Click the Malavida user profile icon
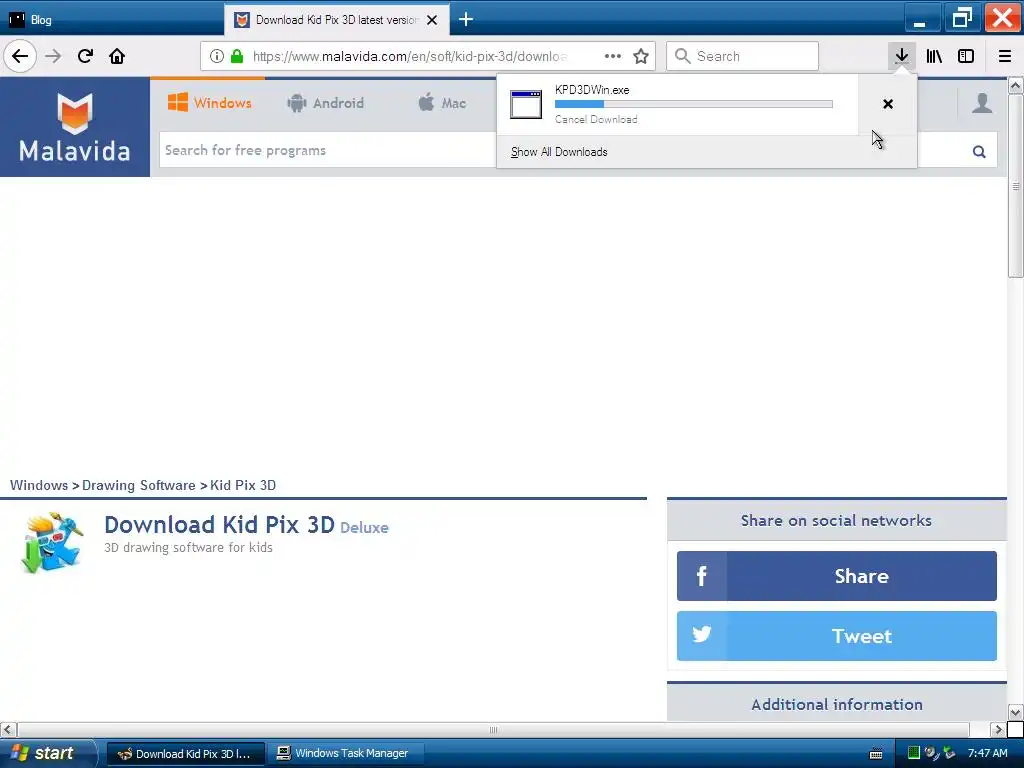 982,103
